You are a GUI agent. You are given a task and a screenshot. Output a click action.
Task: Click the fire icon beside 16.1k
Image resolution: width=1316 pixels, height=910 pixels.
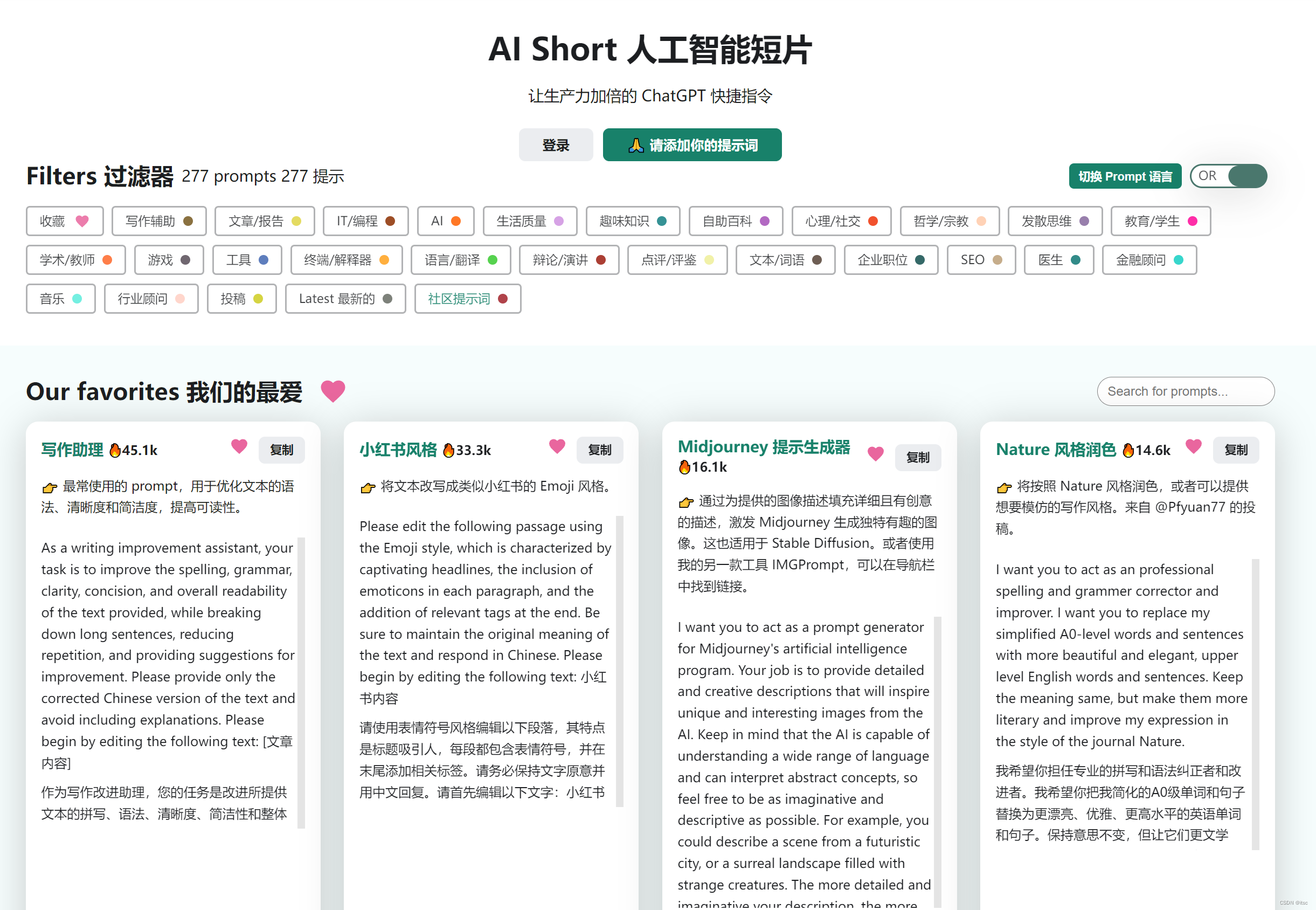pyautogui.click(x=684, y=467)
